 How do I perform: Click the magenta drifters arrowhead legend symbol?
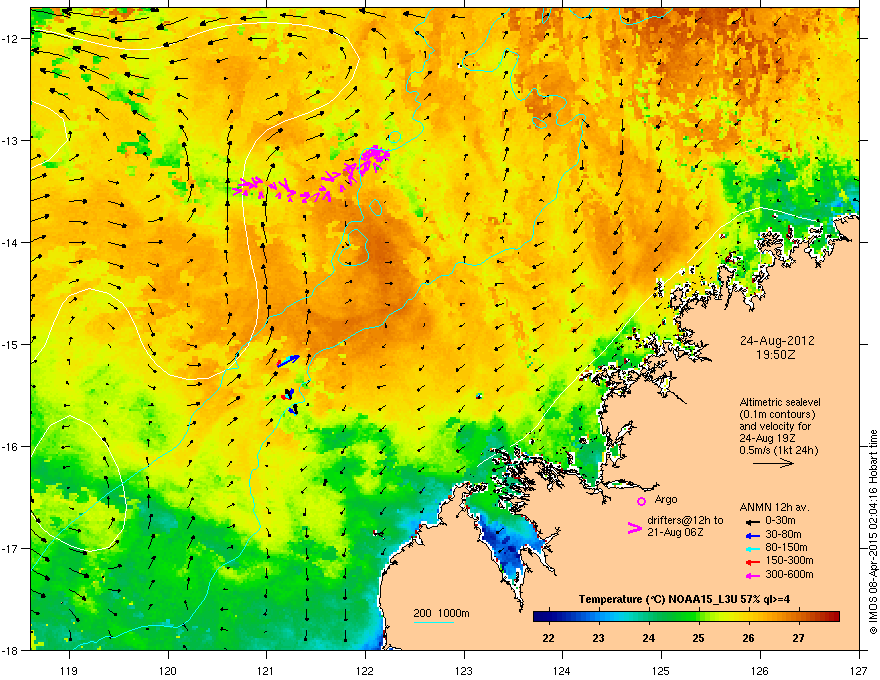coord(634,528)
